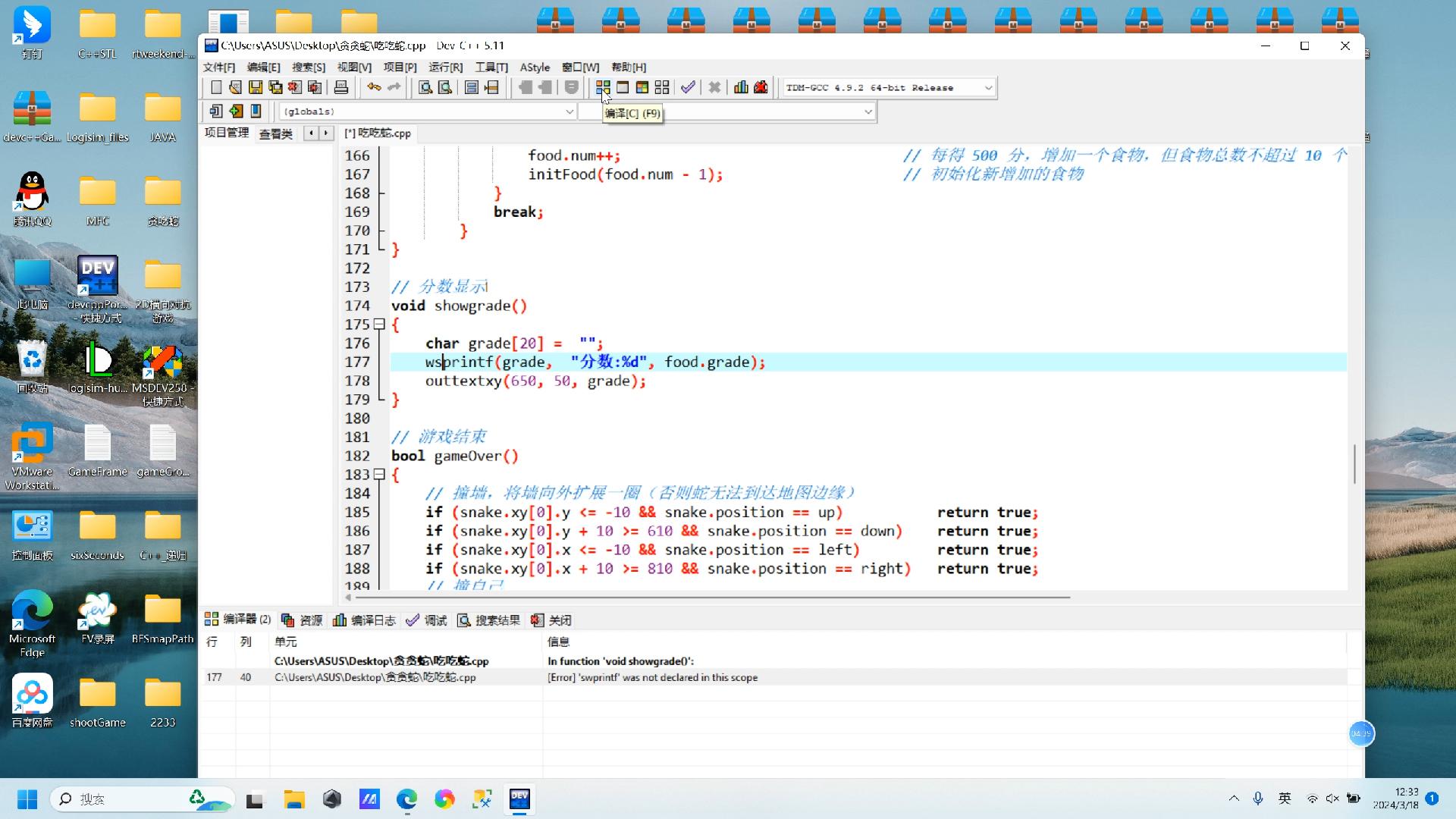
Task: Click the 英 input method indicator
Action: 1285,799
